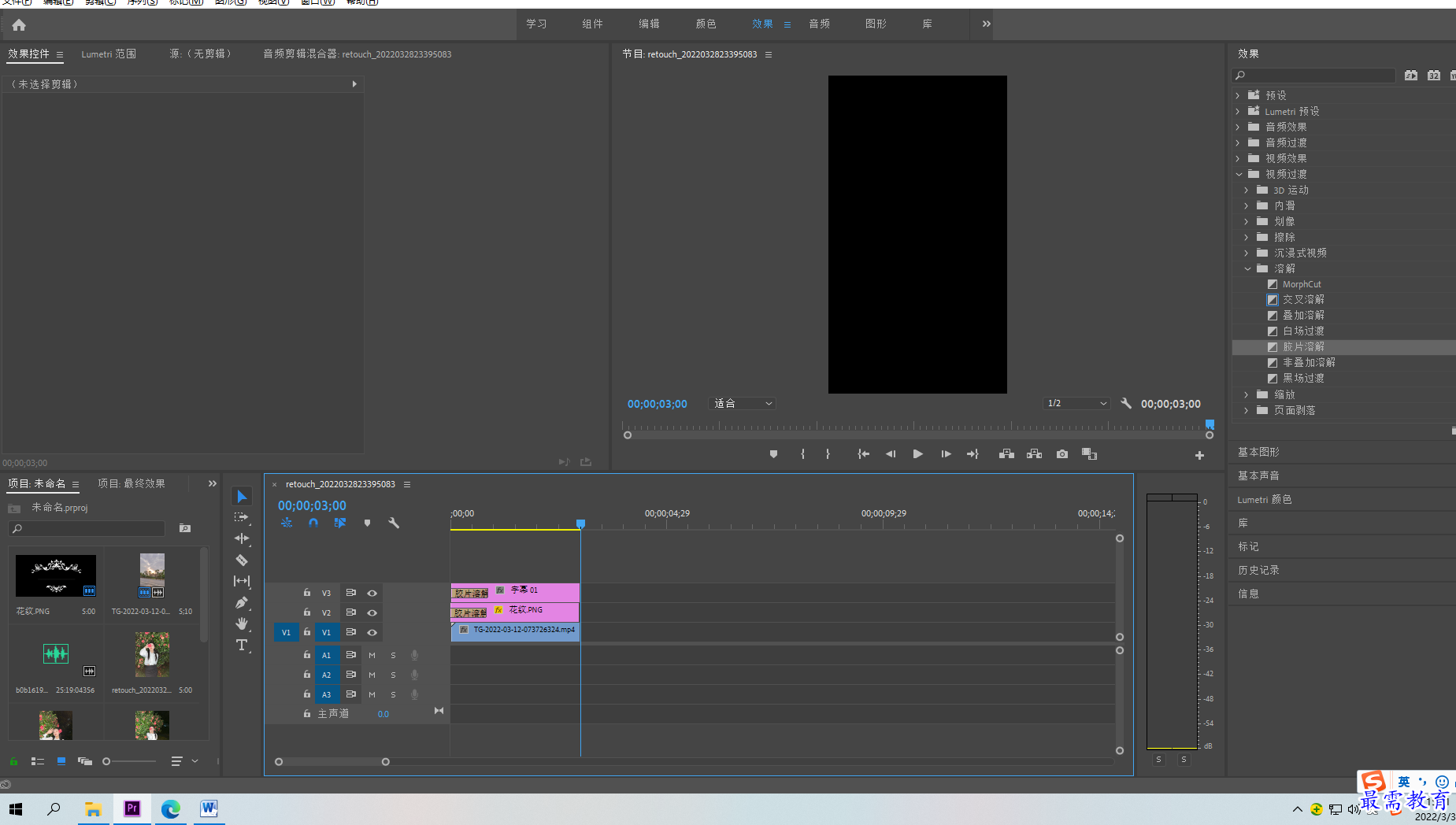Collapse the 视频过渡 folder
Viewport: 1456px width, 825px height.
[x=1239, y=174]
